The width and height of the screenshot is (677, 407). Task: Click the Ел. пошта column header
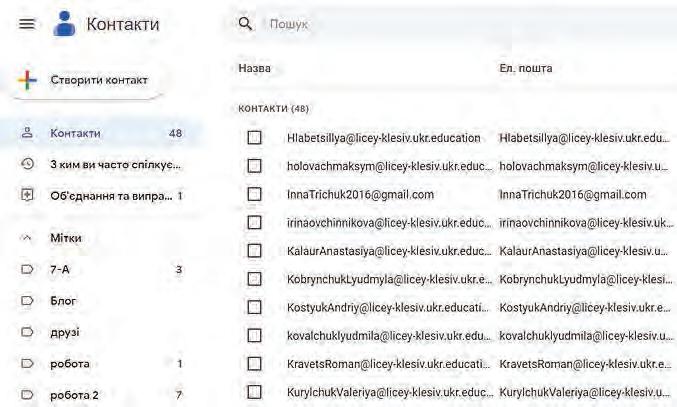pos(526,68)
